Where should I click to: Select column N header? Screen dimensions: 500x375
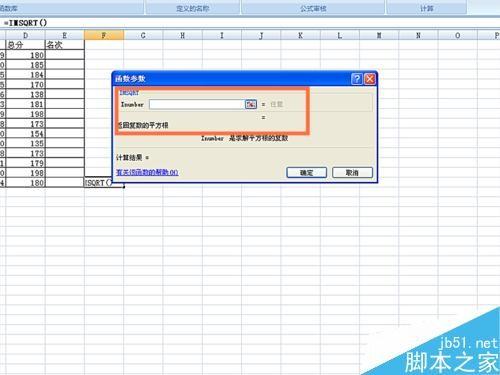click(419, 35)
